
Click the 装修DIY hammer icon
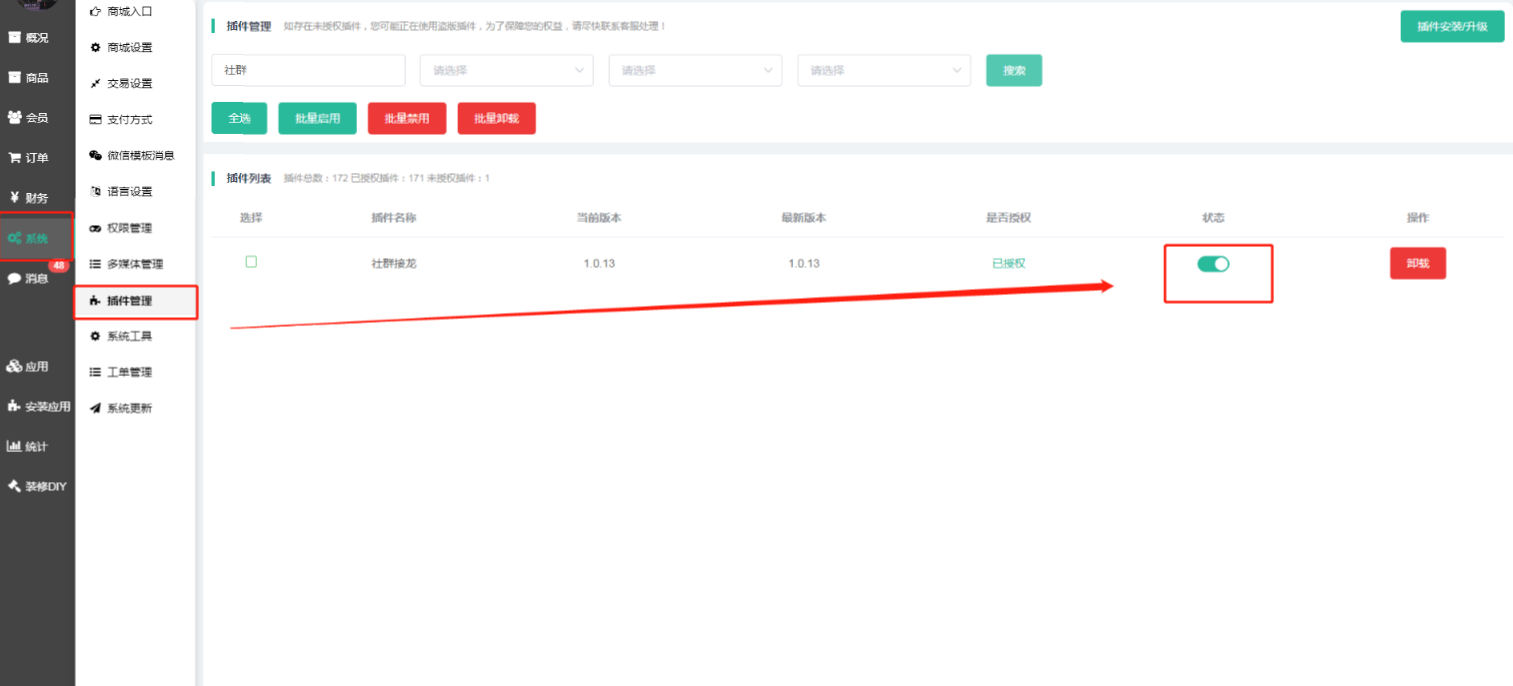click(x=15, y=486)
